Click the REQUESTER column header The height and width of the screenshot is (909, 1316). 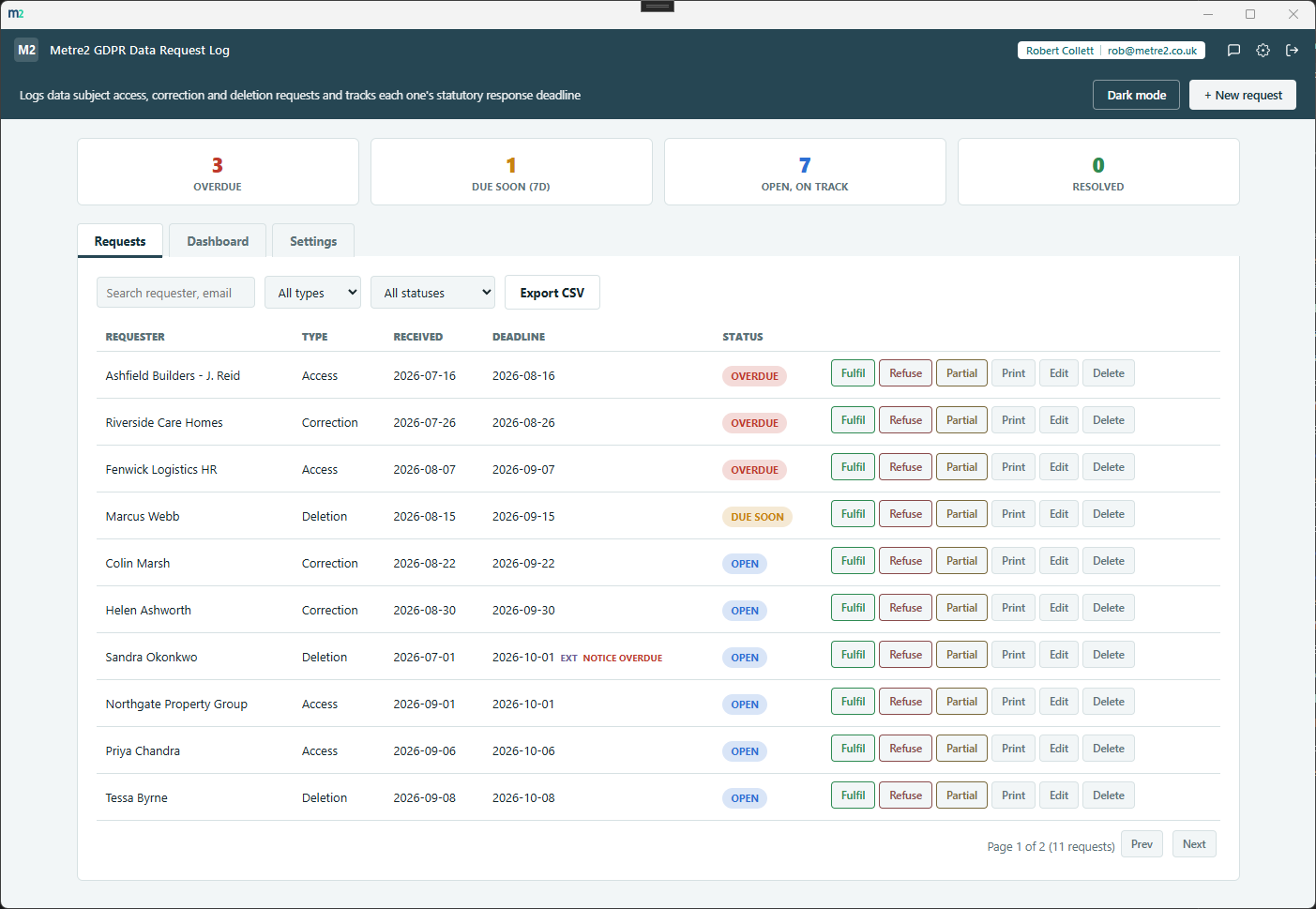tap(135, 337)
